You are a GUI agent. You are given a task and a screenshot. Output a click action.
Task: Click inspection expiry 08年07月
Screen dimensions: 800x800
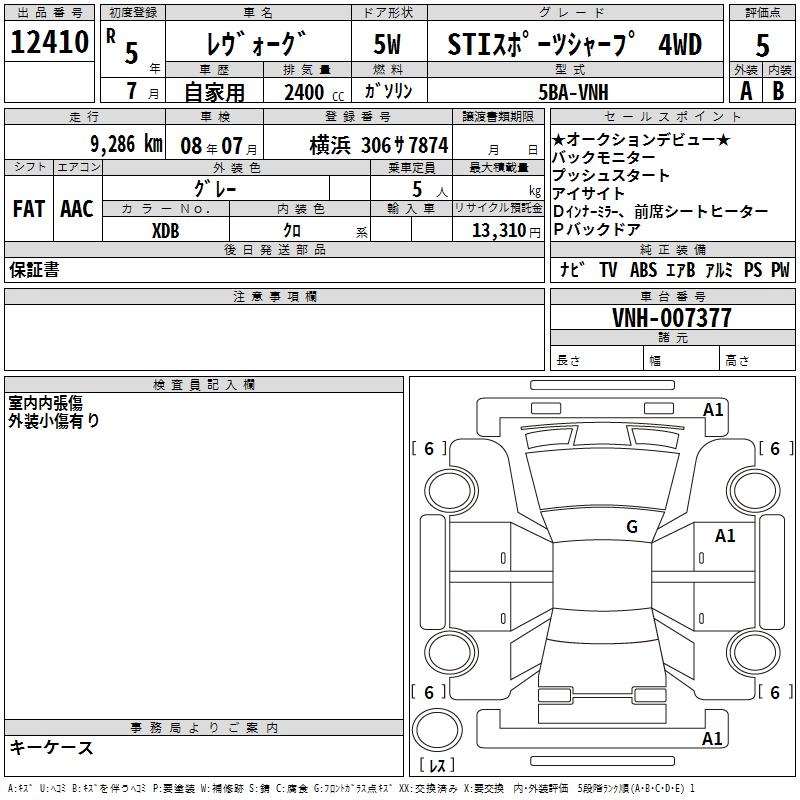[219, 146]
